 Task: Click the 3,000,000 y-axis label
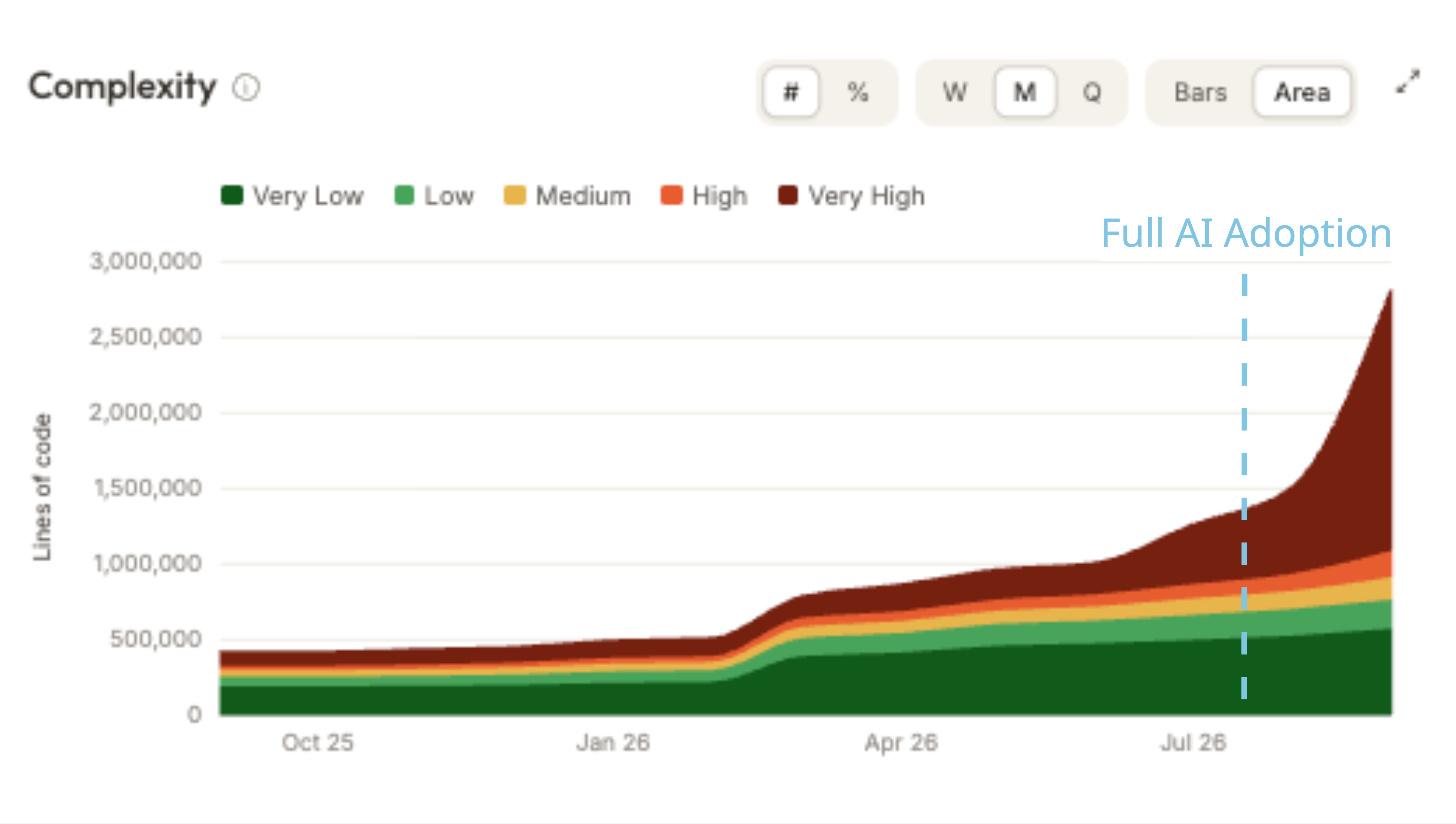coord(145,262)
